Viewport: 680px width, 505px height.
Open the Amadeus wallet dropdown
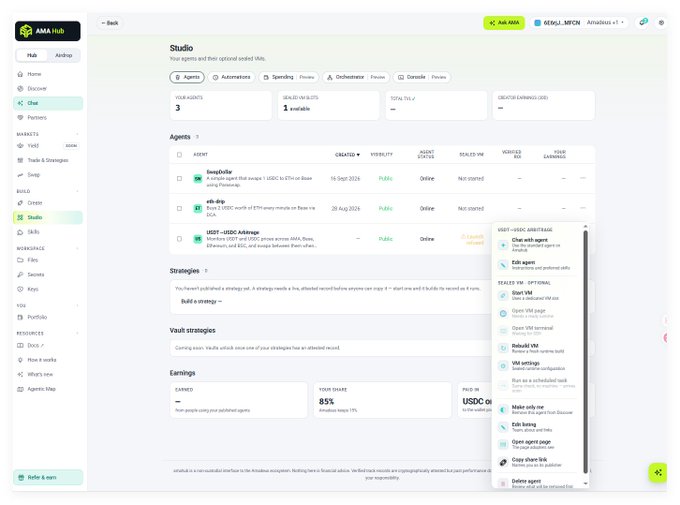[x=605, y=23]
